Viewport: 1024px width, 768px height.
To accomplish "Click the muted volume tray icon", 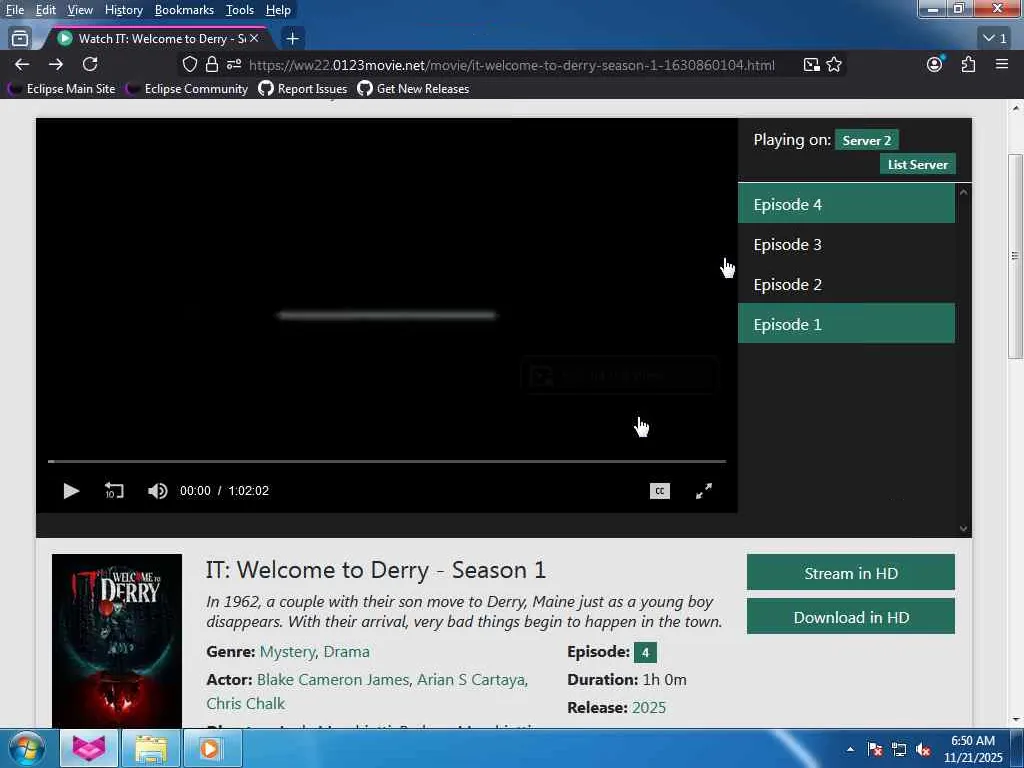I will [923, 749].
